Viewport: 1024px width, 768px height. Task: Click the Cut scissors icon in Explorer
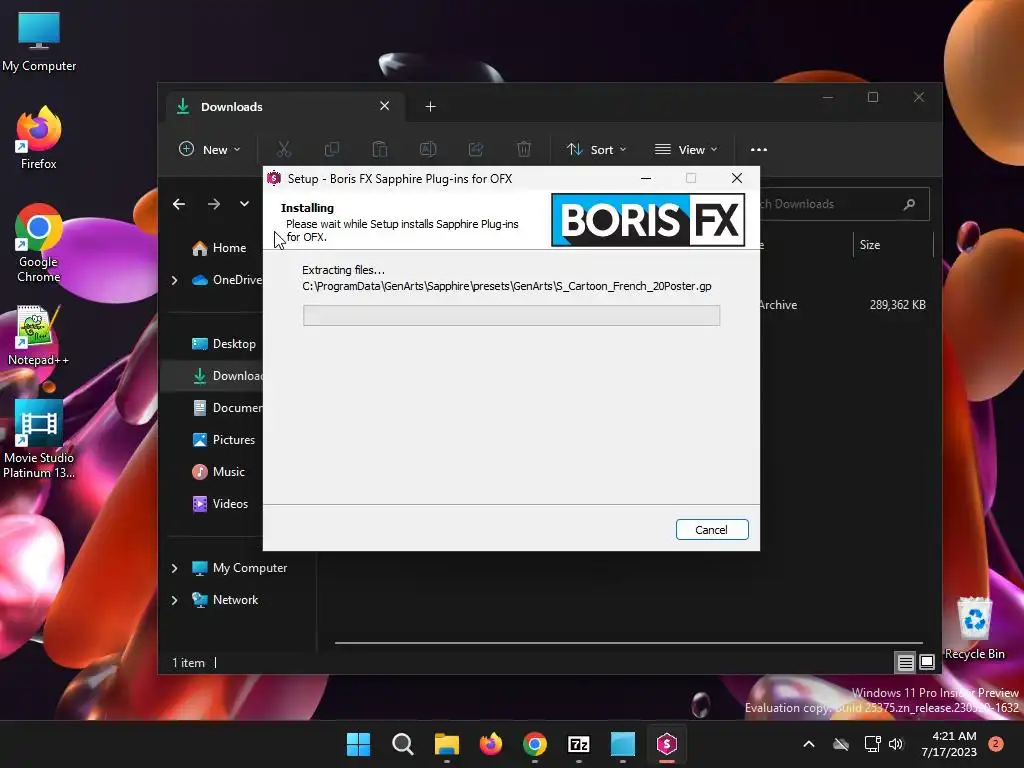click(283, 150)
